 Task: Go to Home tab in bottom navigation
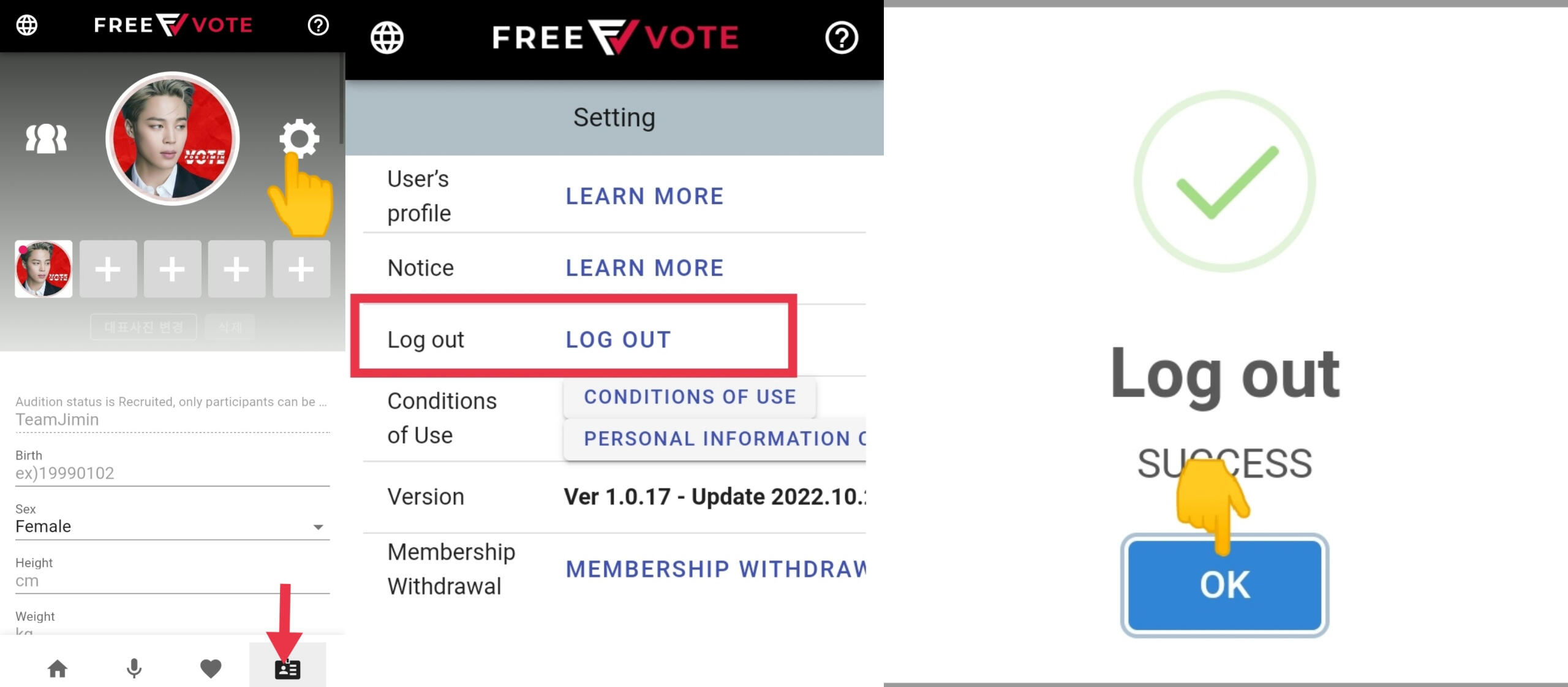click(x=58, y=668)
